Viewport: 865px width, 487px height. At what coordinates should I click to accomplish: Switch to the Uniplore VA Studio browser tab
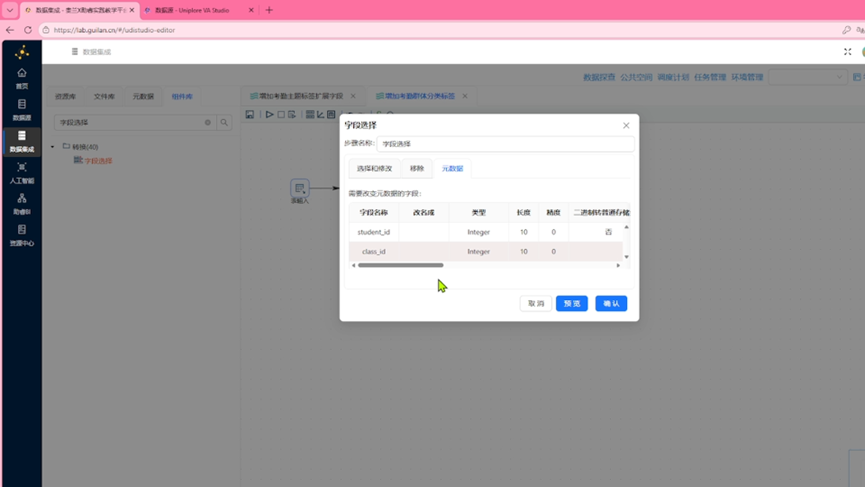click(x=192, y=10)
